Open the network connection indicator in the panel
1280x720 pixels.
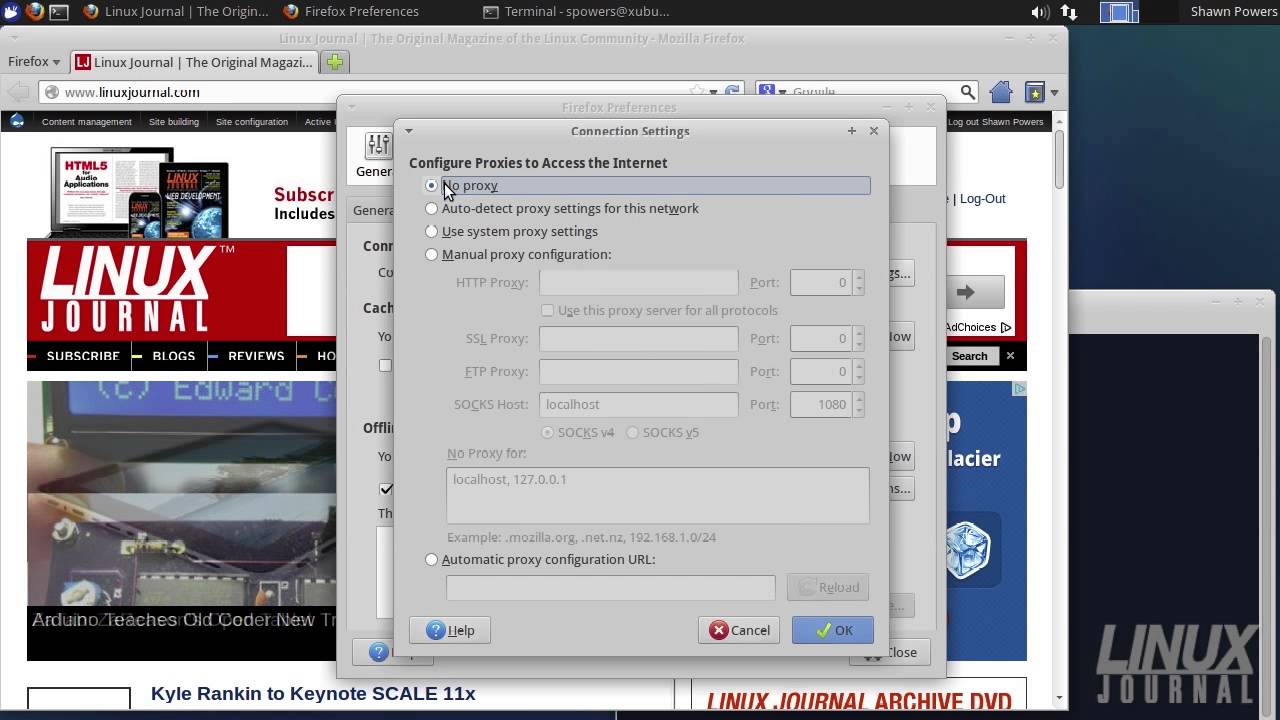point(1069,12)
